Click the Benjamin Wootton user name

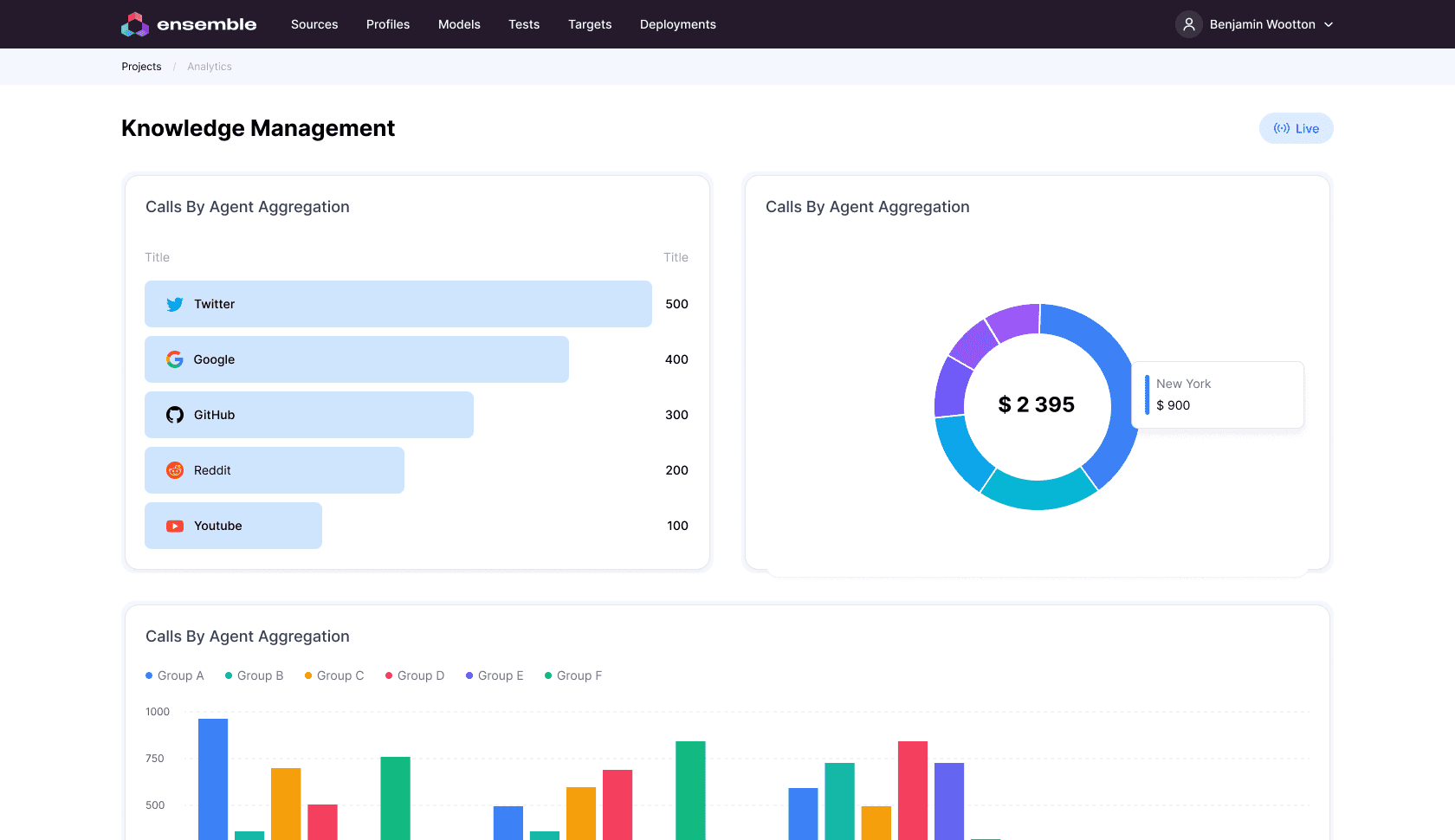point(1263,24)
